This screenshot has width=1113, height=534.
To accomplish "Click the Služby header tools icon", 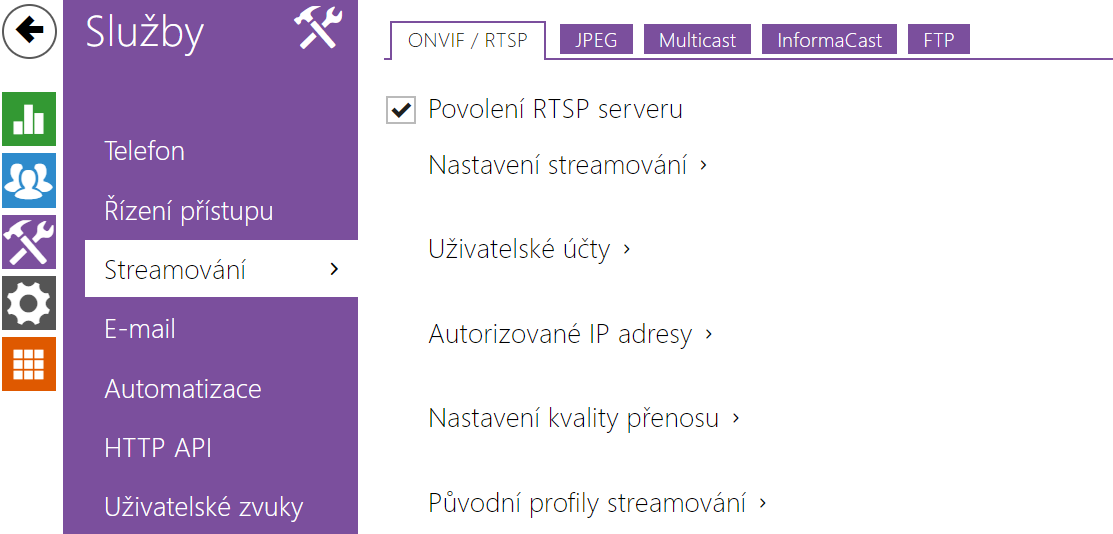I will click(x=318, y=30).
